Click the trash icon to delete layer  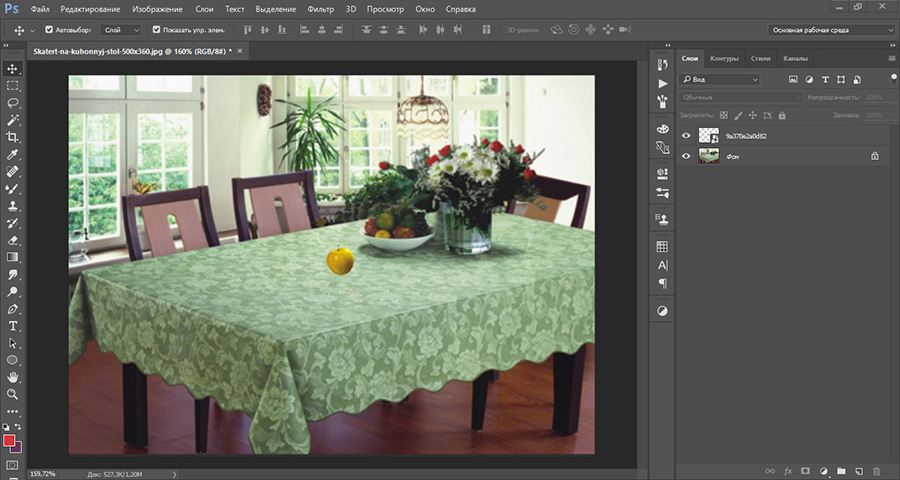pos(876,470)
